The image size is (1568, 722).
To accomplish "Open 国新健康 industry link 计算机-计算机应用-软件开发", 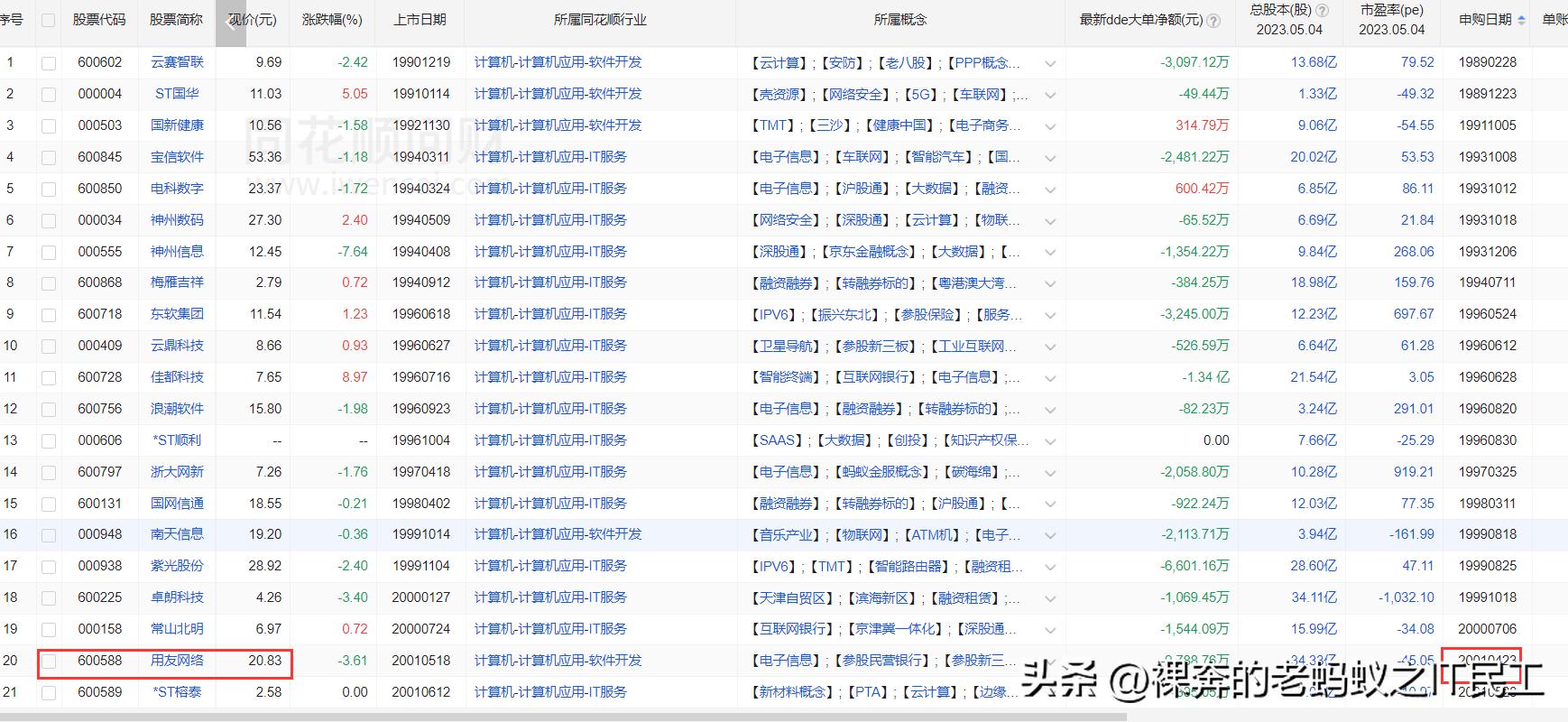I will [x=558, y=125].
